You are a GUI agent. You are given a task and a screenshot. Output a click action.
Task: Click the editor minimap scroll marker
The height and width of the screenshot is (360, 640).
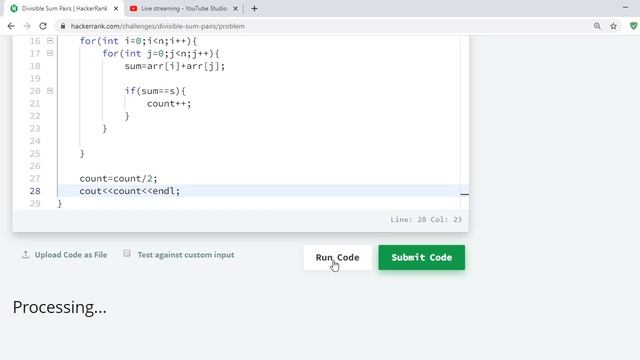pos(464,194)
